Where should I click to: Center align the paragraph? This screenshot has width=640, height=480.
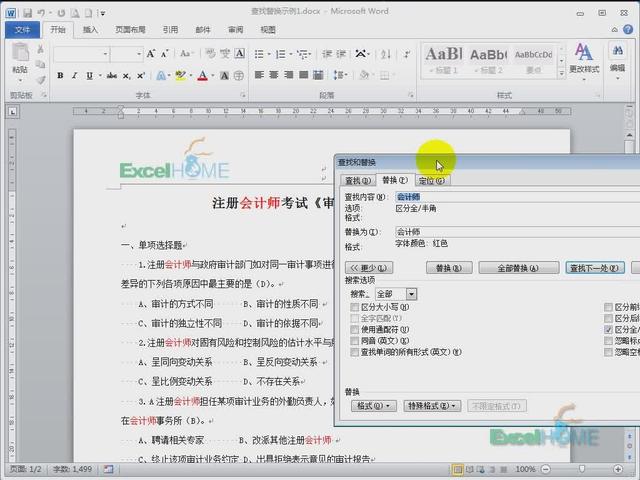[274, 75]
